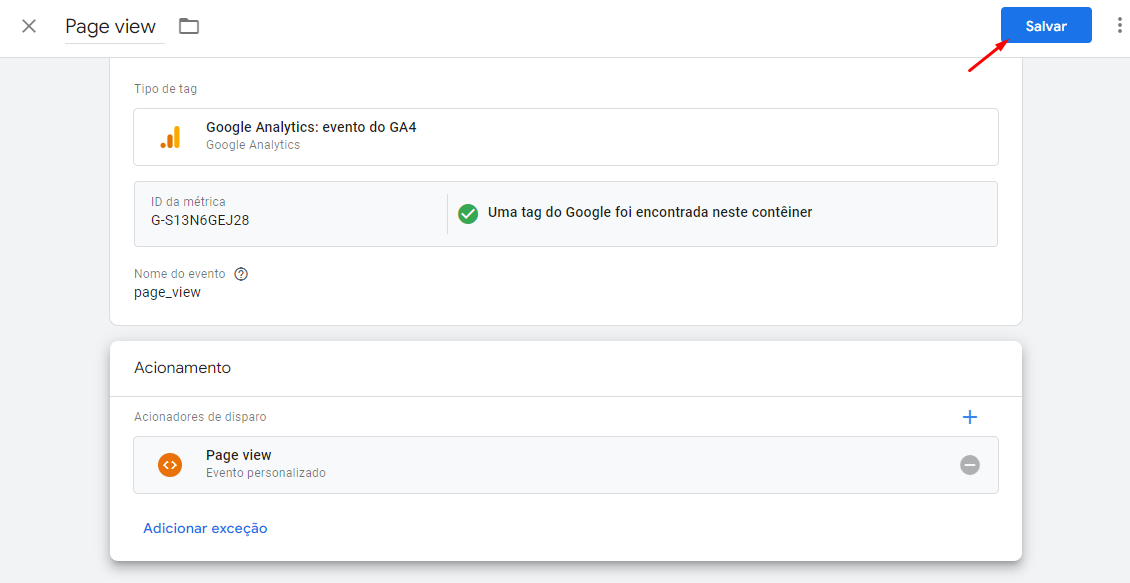Click the orange custom event trigger icon
This screenshot has height=583, width=1130.
click(170, 465)
